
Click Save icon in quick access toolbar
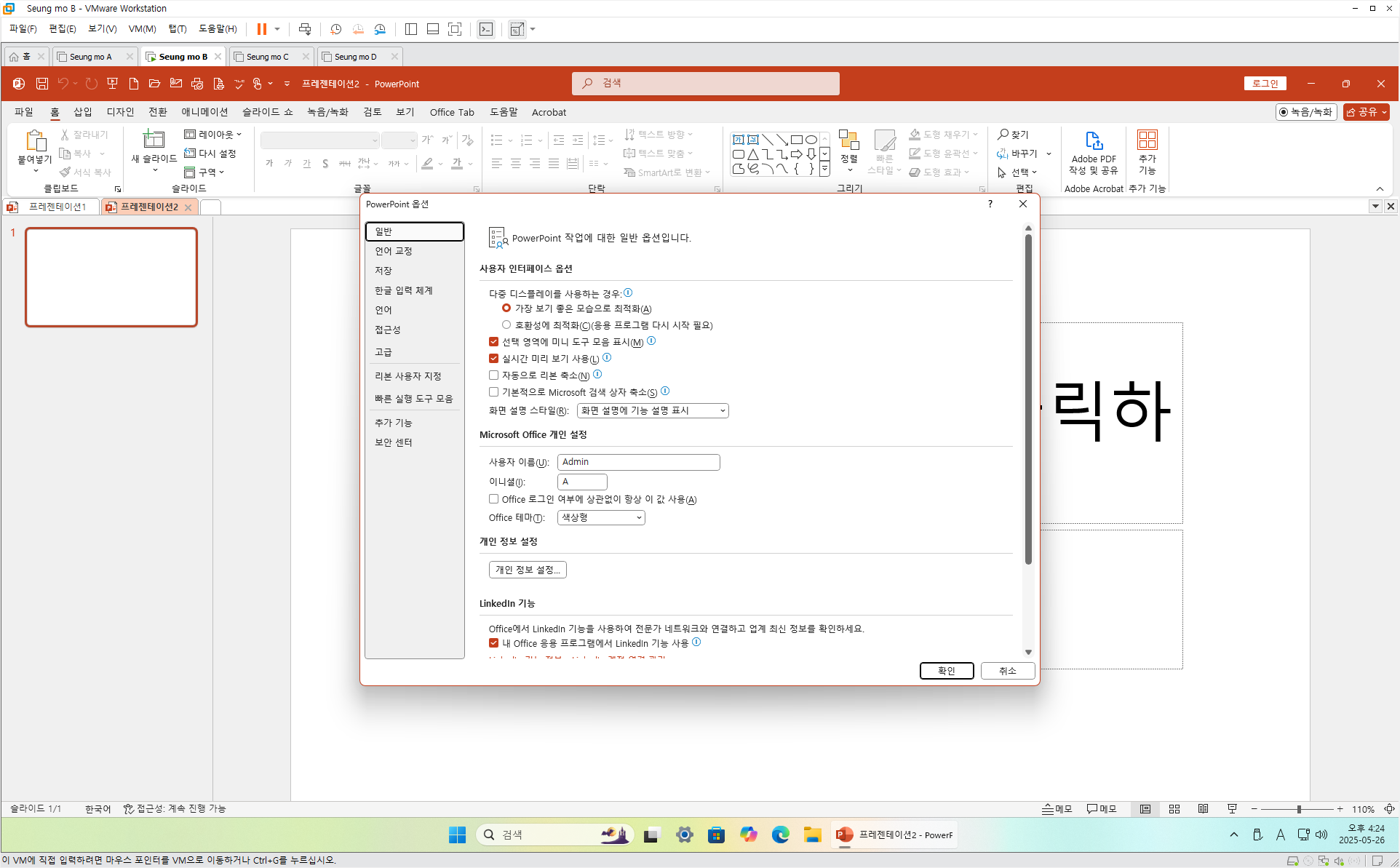(x=42, y=84)
